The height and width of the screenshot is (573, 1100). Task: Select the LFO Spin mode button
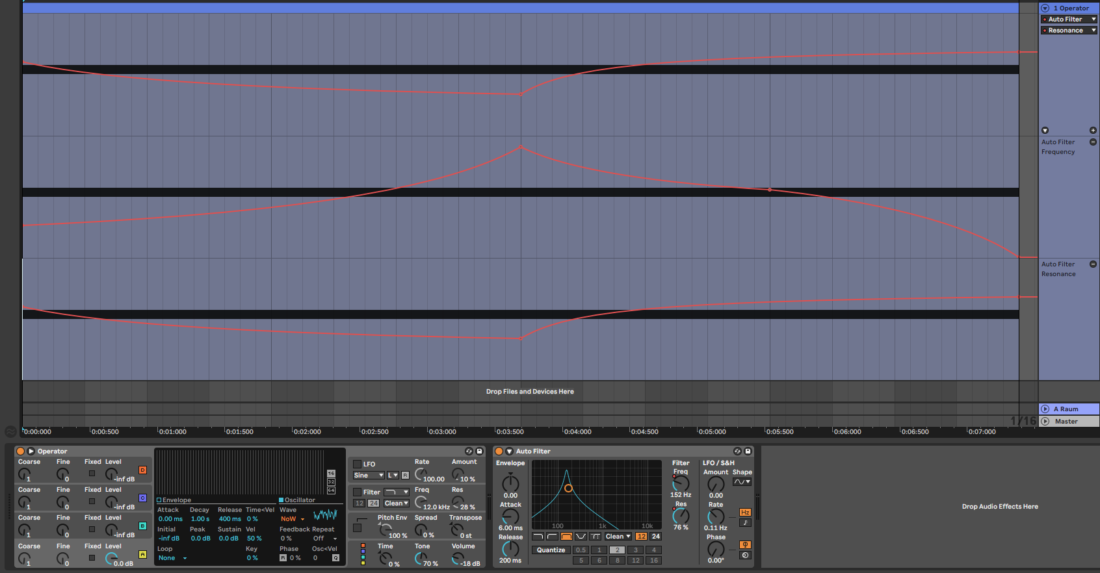745,555
